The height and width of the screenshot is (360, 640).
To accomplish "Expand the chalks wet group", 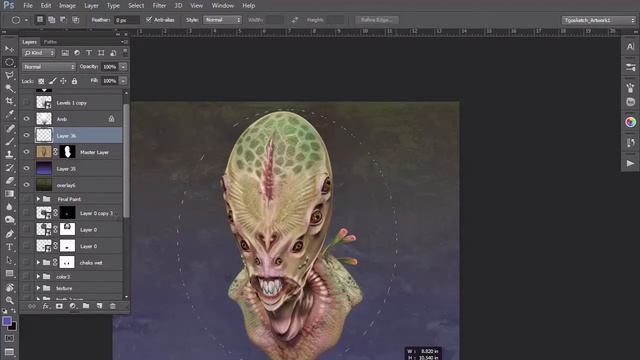I will click(38, 262).
